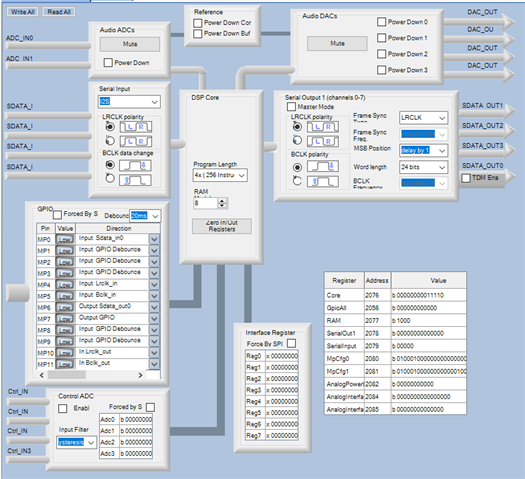
Task: Check DAC Power Down 0
Action: coord(381,22)
